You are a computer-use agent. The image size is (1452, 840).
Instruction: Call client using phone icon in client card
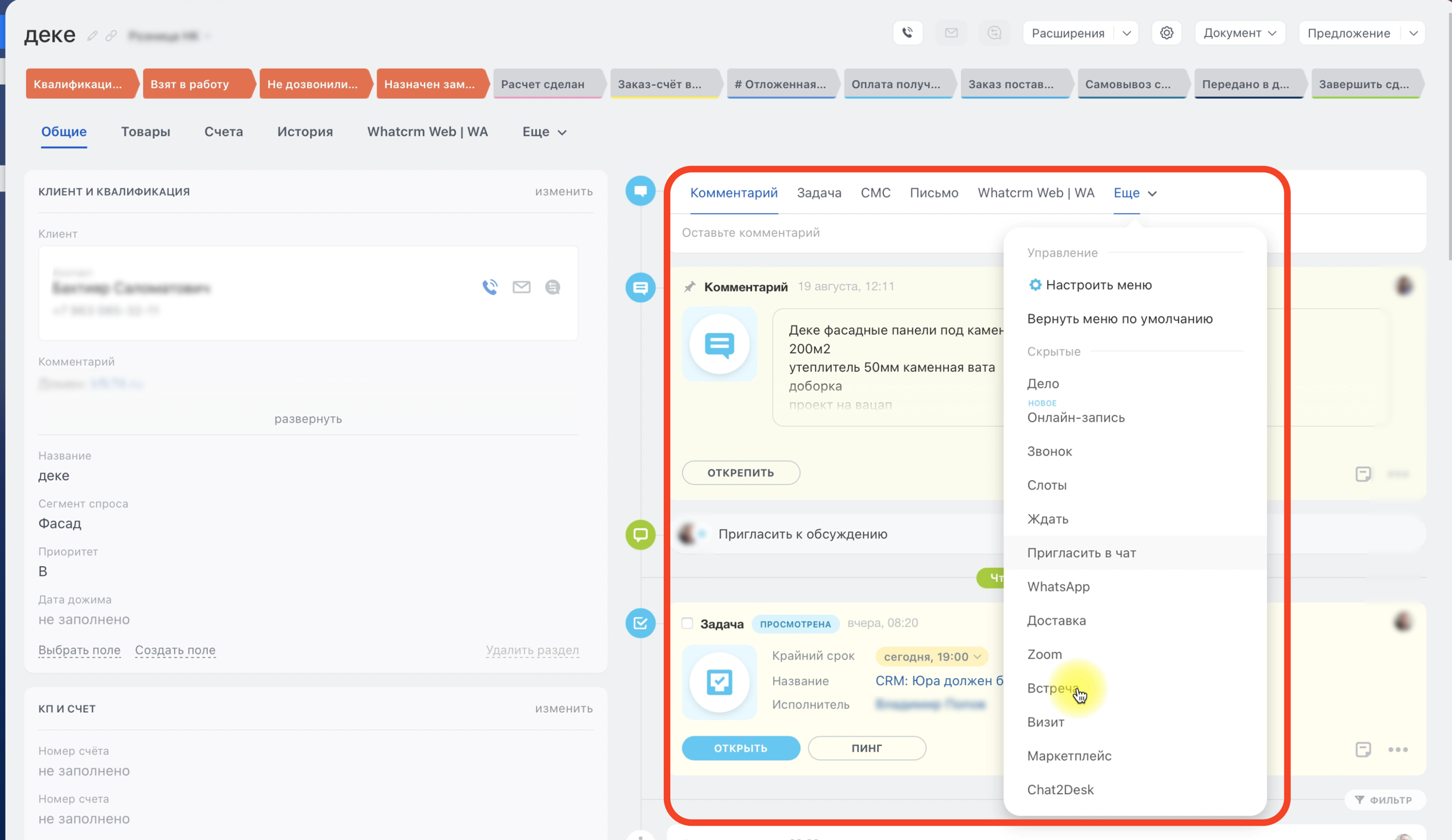pyautogui.click(x=490, y=287)
